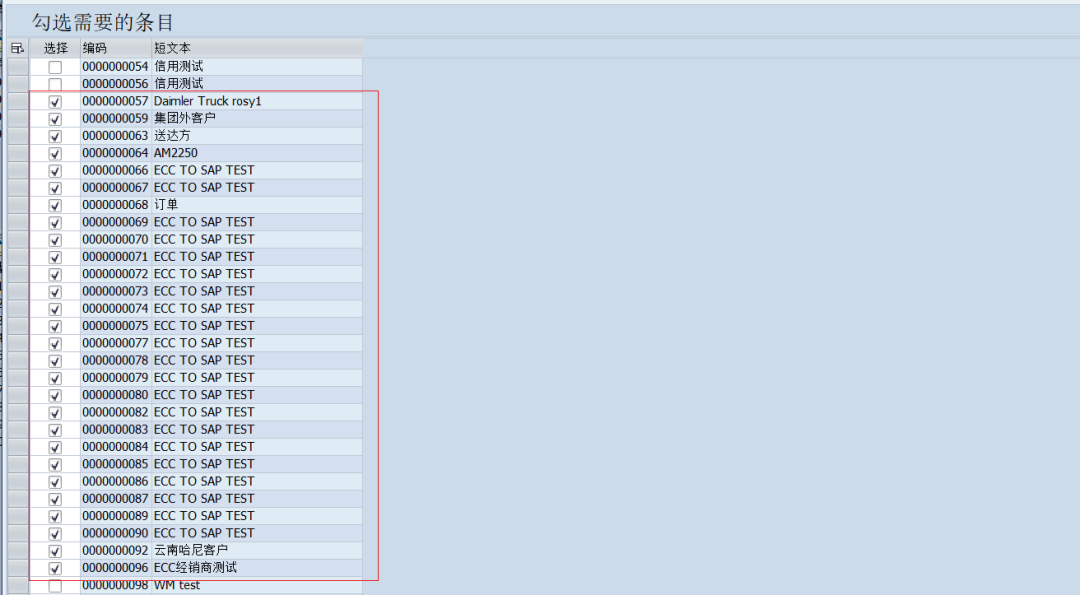The image size is (1080, 595).
Task: Click text 'ECC经销商测试'
Action: tap(195, 567)
